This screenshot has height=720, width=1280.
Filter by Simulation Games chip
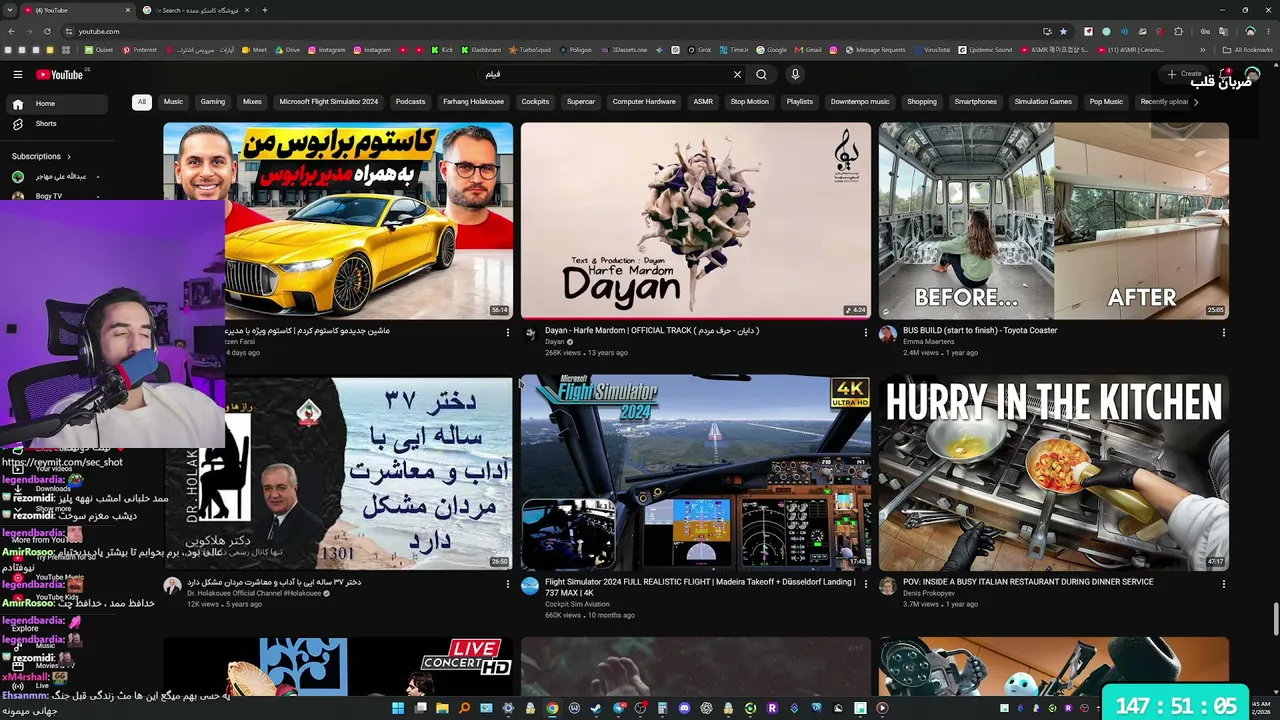pyautogui.click(x=1043, y=102)
